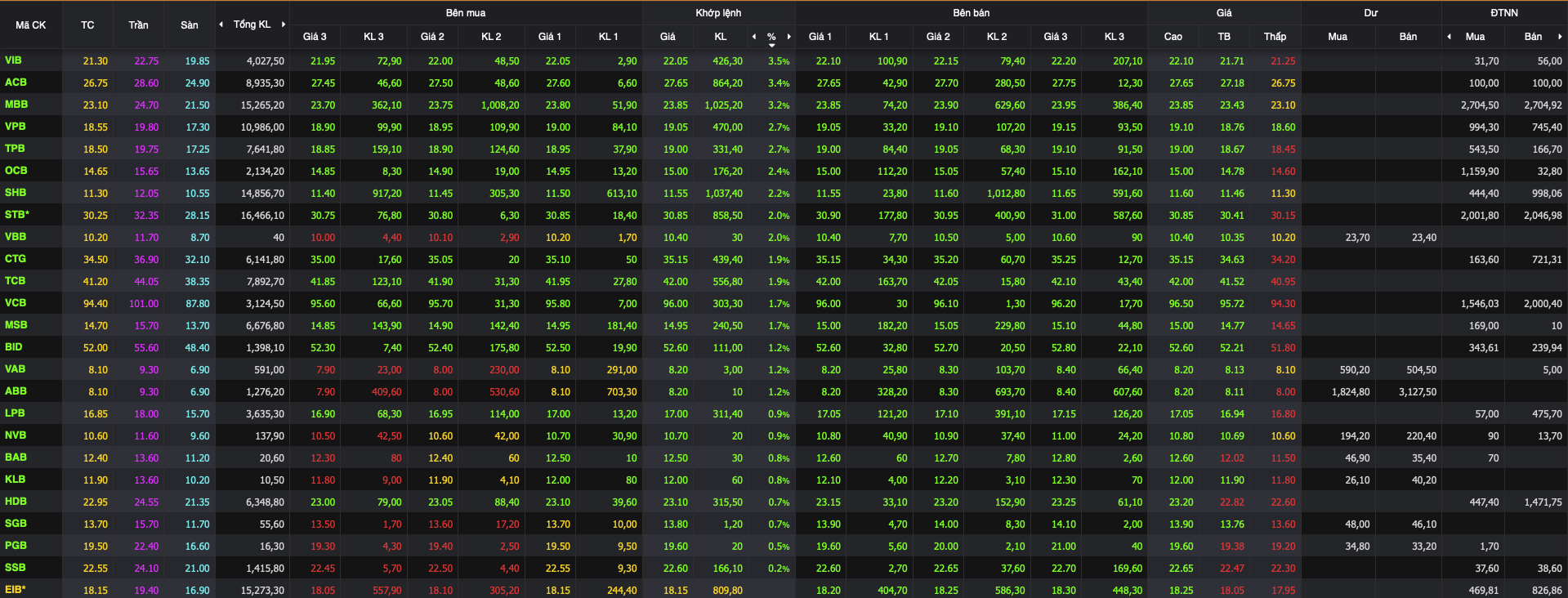Click the TB average price header

coord(1224,37)
